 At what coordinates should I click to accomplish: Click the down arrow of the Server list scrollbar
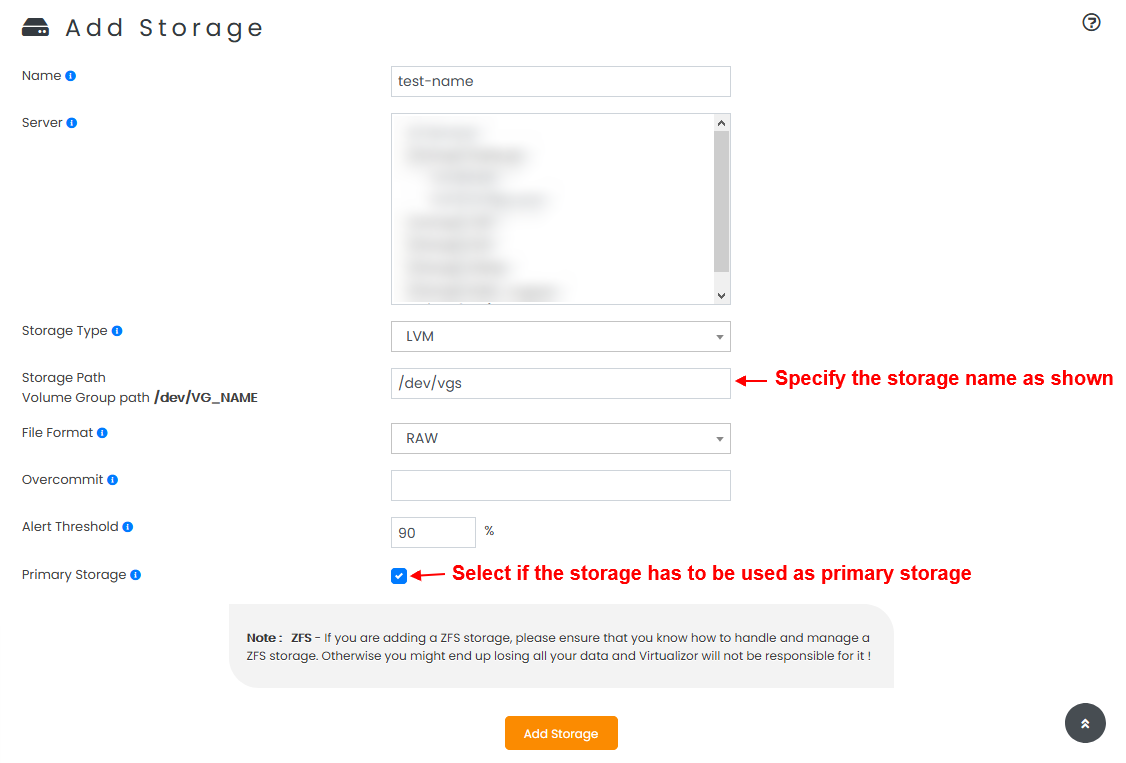720,293
